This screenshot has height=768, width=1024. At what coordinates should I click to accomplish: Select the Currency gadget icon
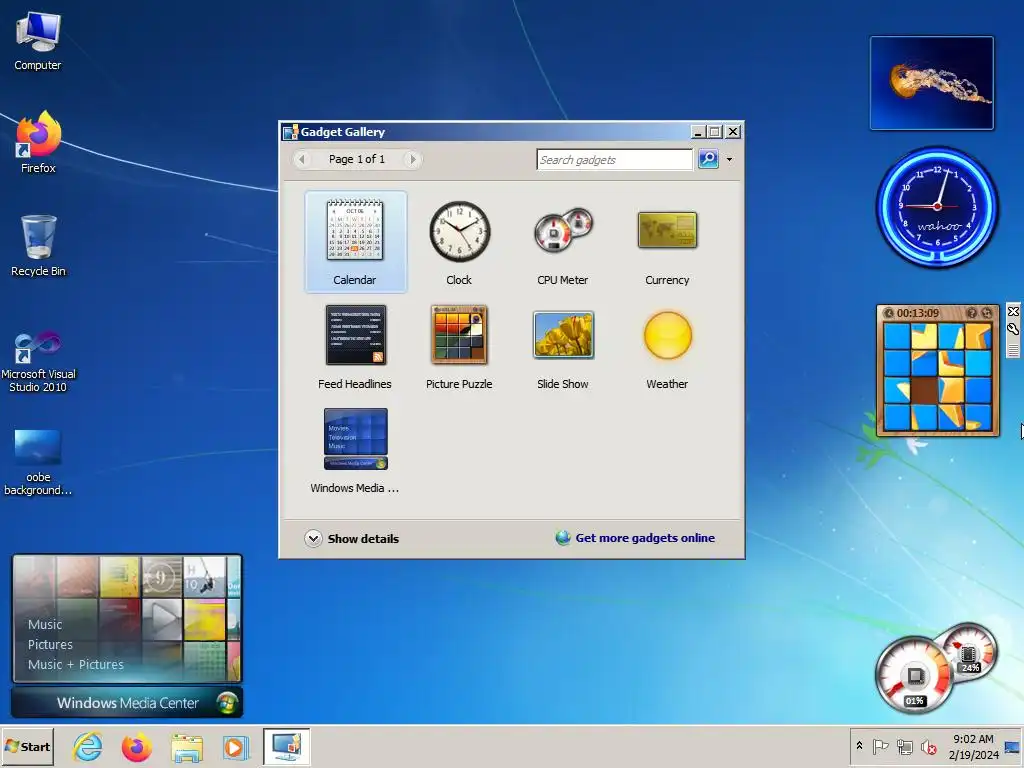point(667,230)
